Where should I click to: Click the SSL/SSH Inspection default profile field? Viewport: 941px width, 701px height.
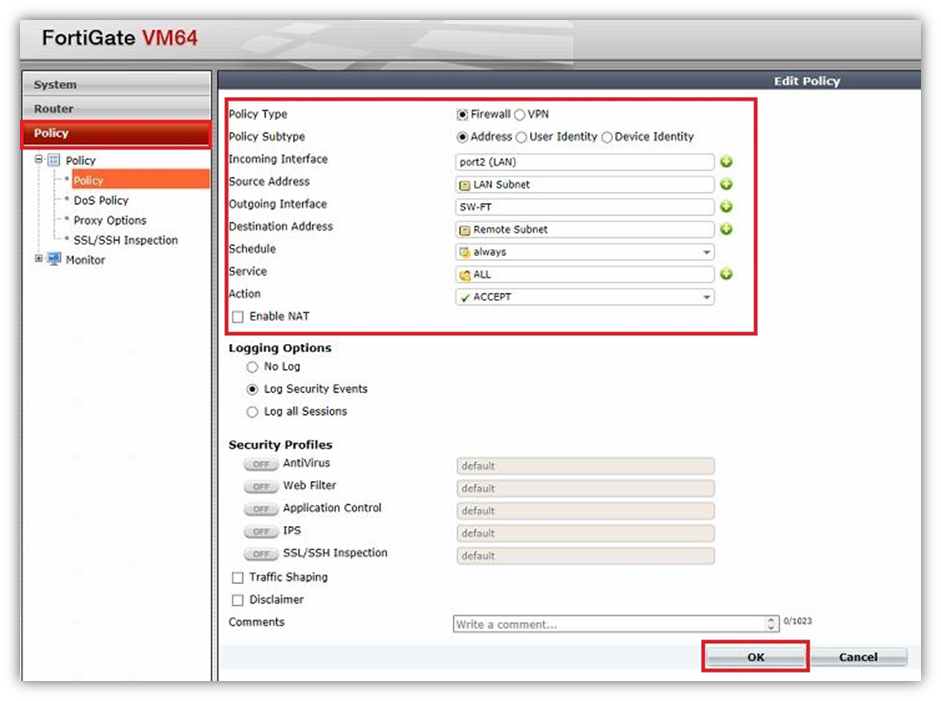click(586, 556)
